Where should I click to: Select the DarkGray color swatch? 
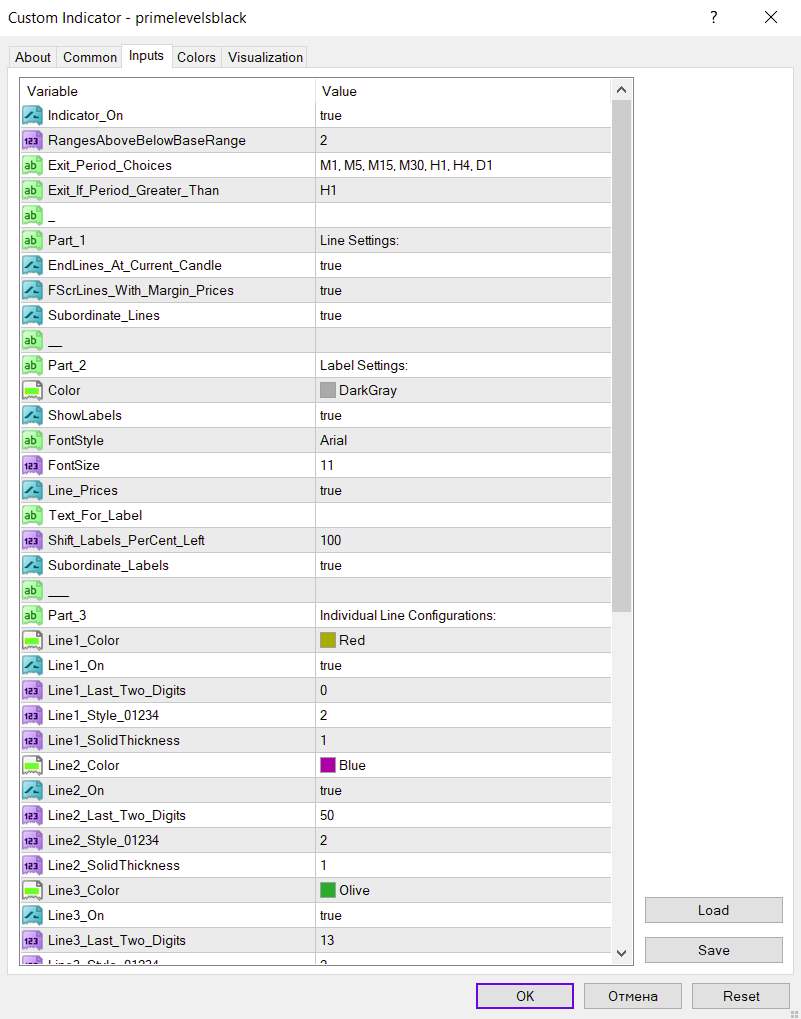328,390
